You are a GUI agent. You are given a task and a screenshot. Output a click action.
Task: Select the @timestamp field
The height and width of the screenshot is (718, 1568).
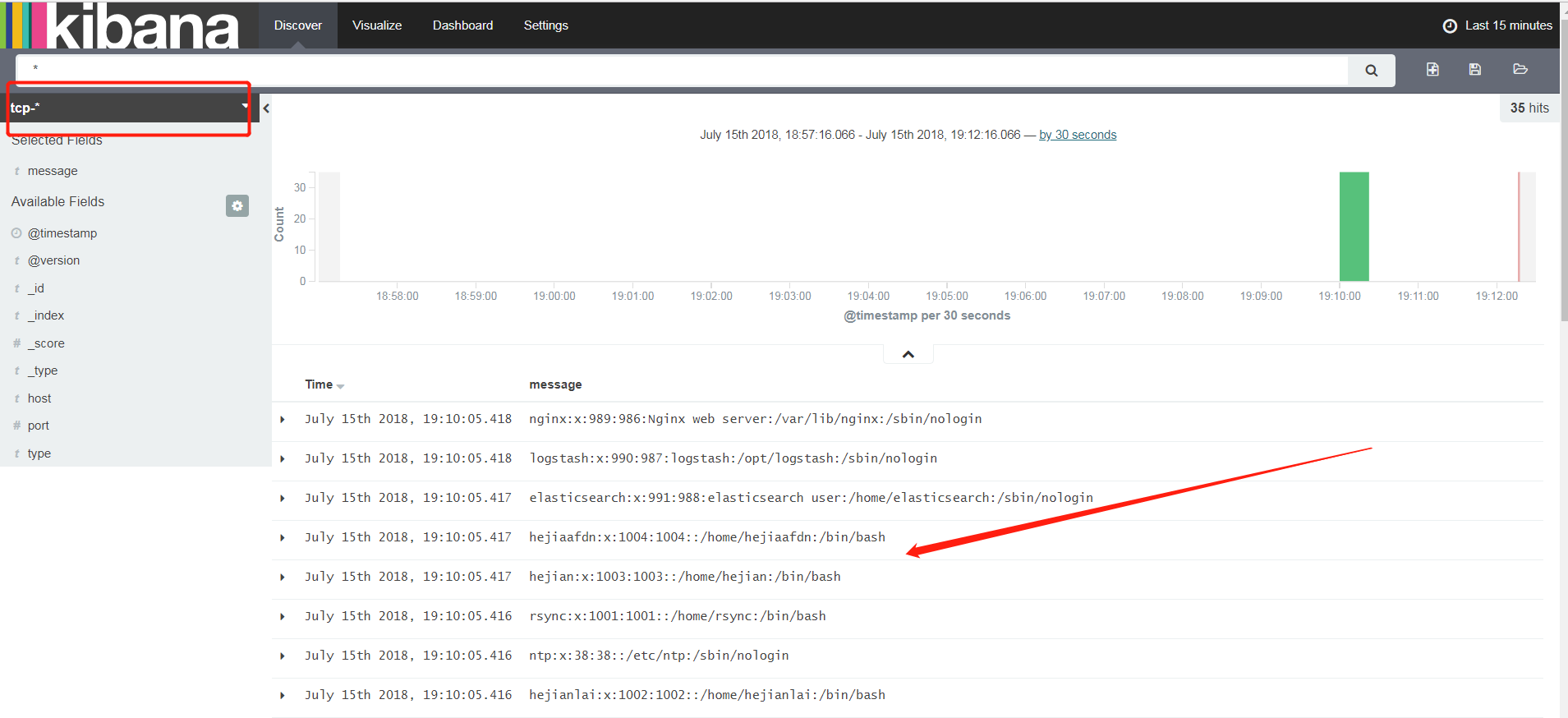(62, 233)
